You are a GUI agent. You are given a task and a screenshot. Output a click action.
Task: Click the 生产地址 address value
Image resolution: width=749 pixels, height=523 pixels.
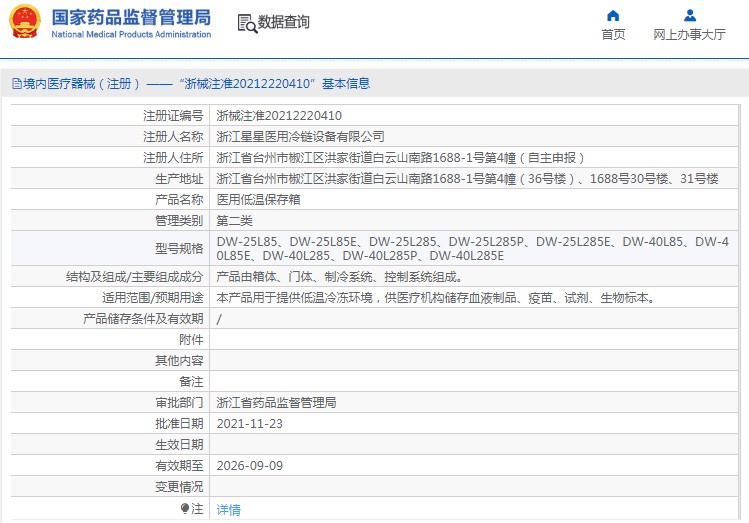tap(468, 179)
